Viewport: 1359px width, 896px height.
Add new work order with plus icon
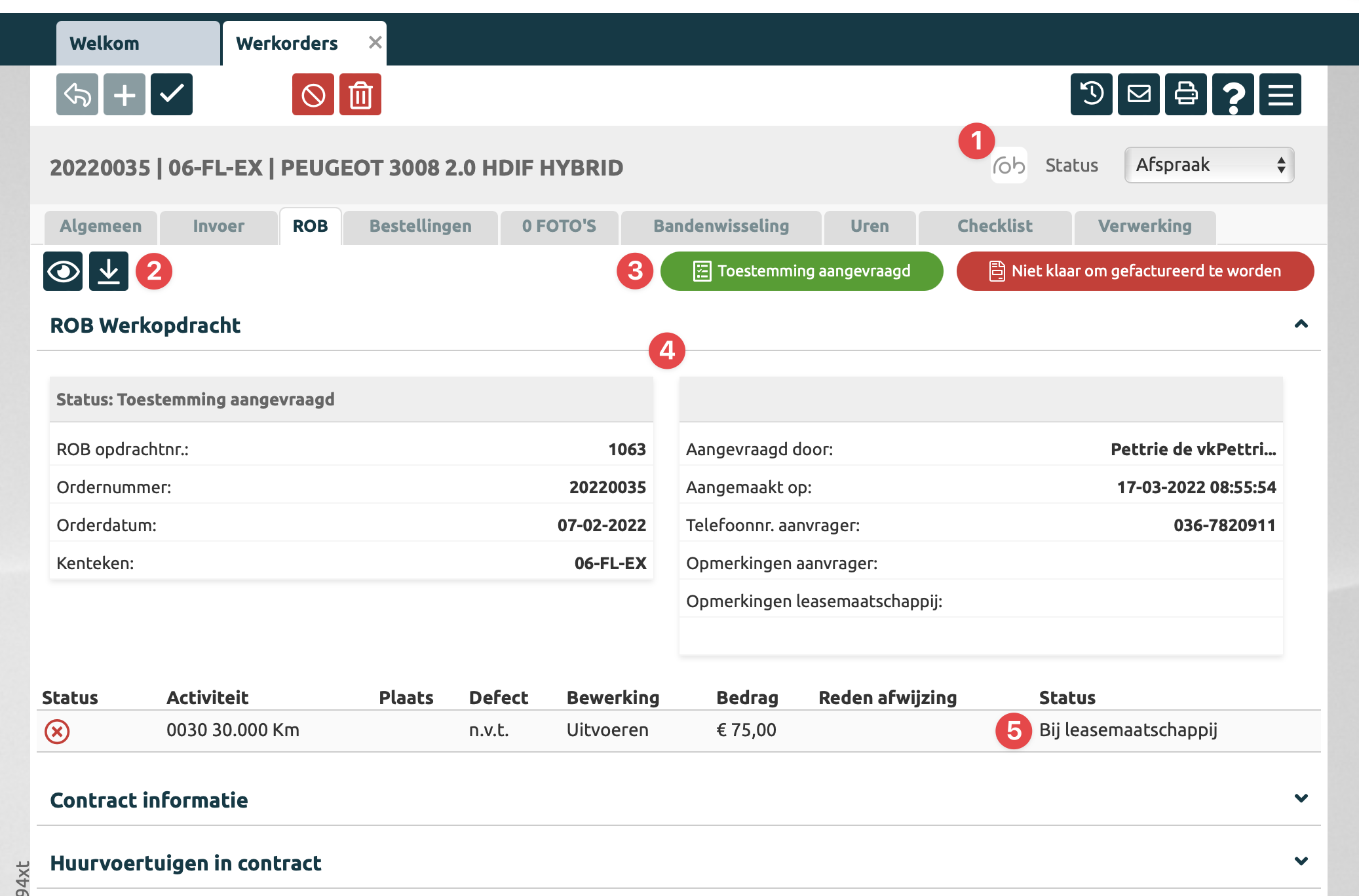point(124,95)
